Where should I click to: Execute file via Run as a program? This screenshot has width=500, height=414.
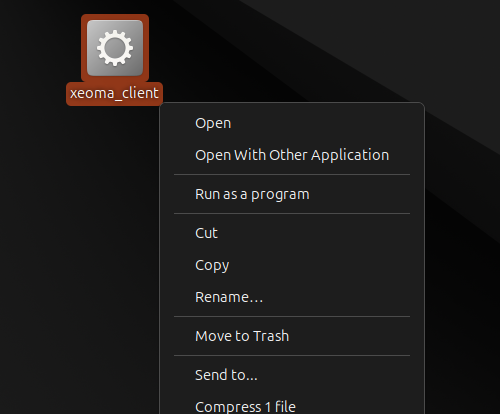click(292, 194)
